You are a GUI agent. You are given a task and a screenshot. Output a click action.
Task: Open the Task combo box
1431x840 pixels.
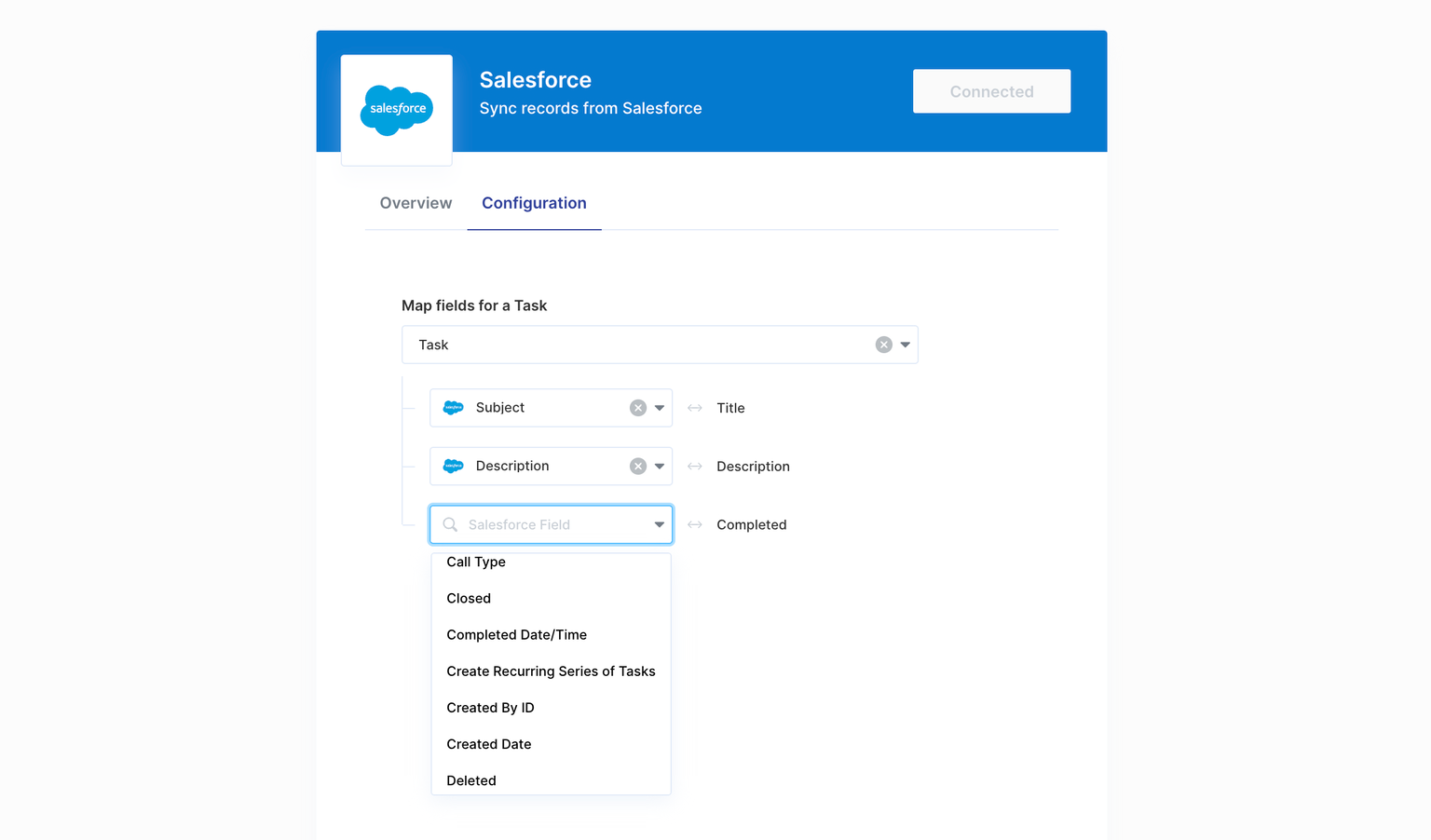(660, 345)
